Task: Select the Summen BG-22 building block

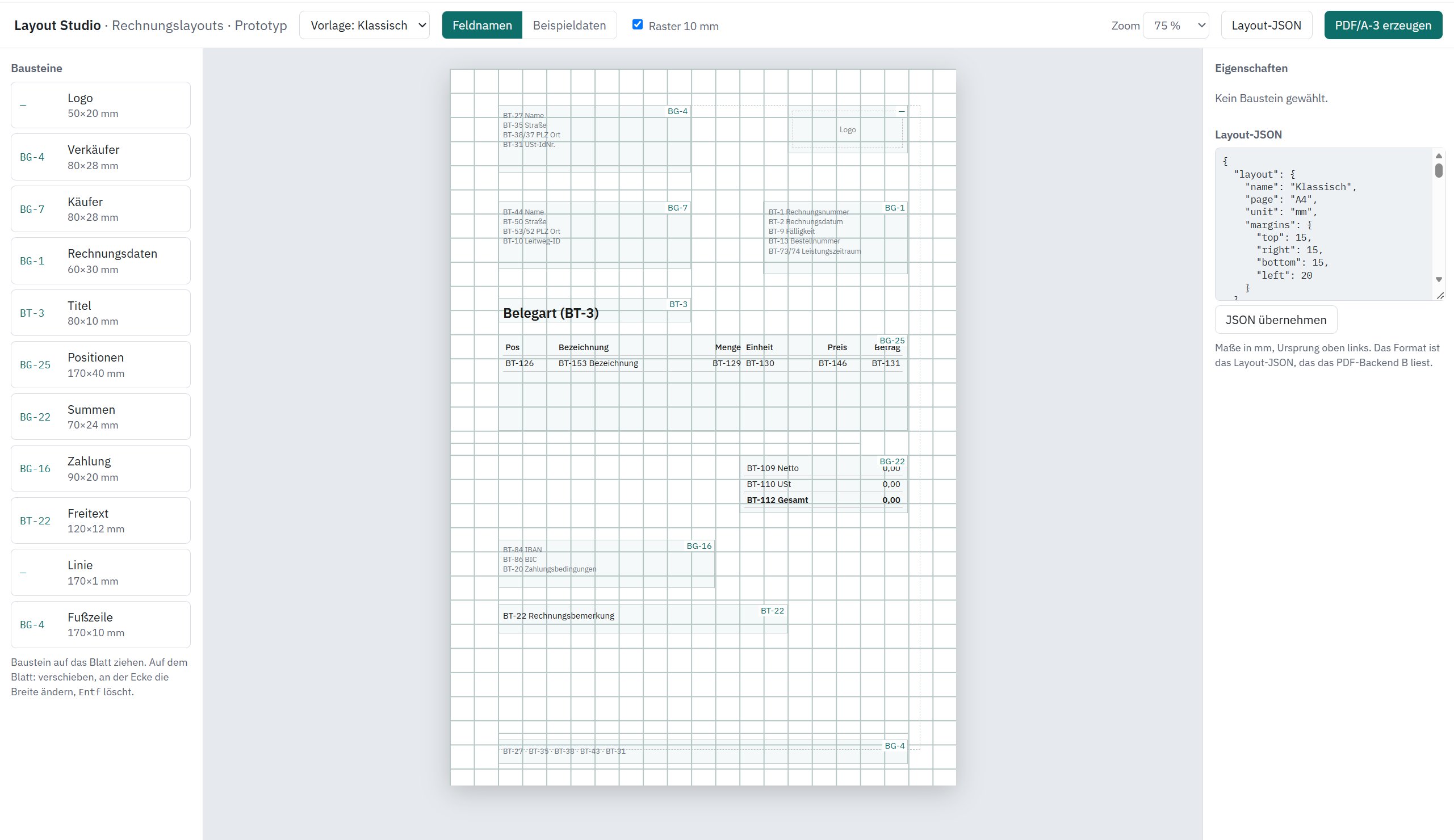Action: (100, 417)
